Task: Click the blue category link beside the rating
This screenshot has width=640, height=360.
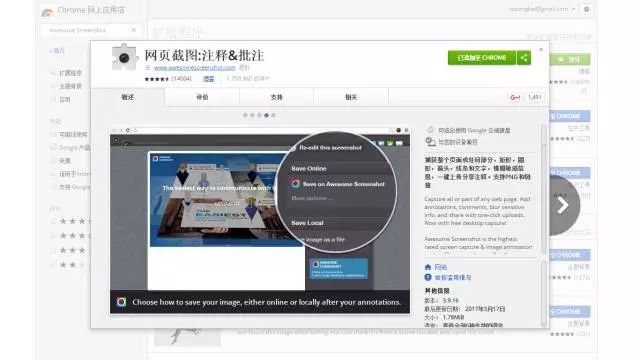Action: click(x=209, y=79)
